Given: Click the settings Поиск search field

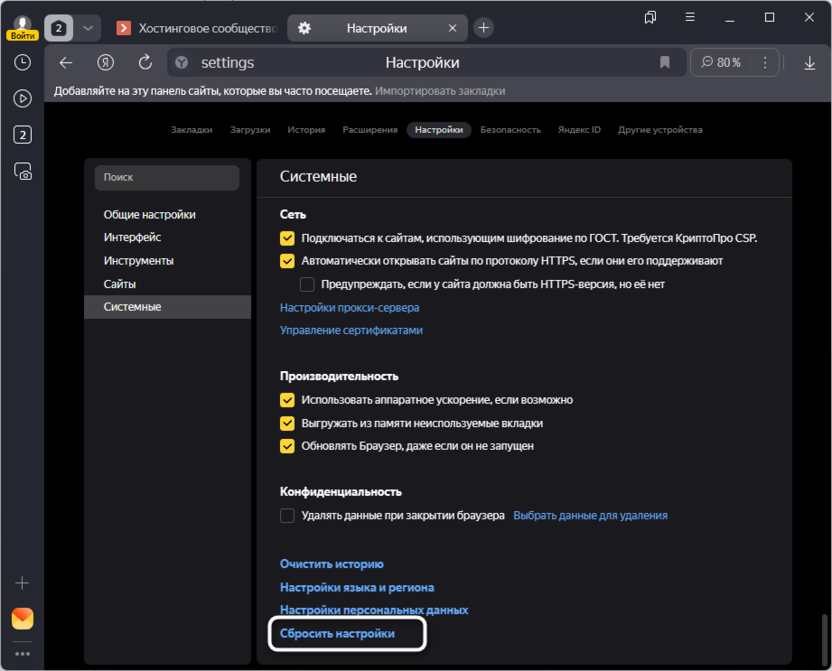Looking at the screenshot, I should click(x=167, y=178).
